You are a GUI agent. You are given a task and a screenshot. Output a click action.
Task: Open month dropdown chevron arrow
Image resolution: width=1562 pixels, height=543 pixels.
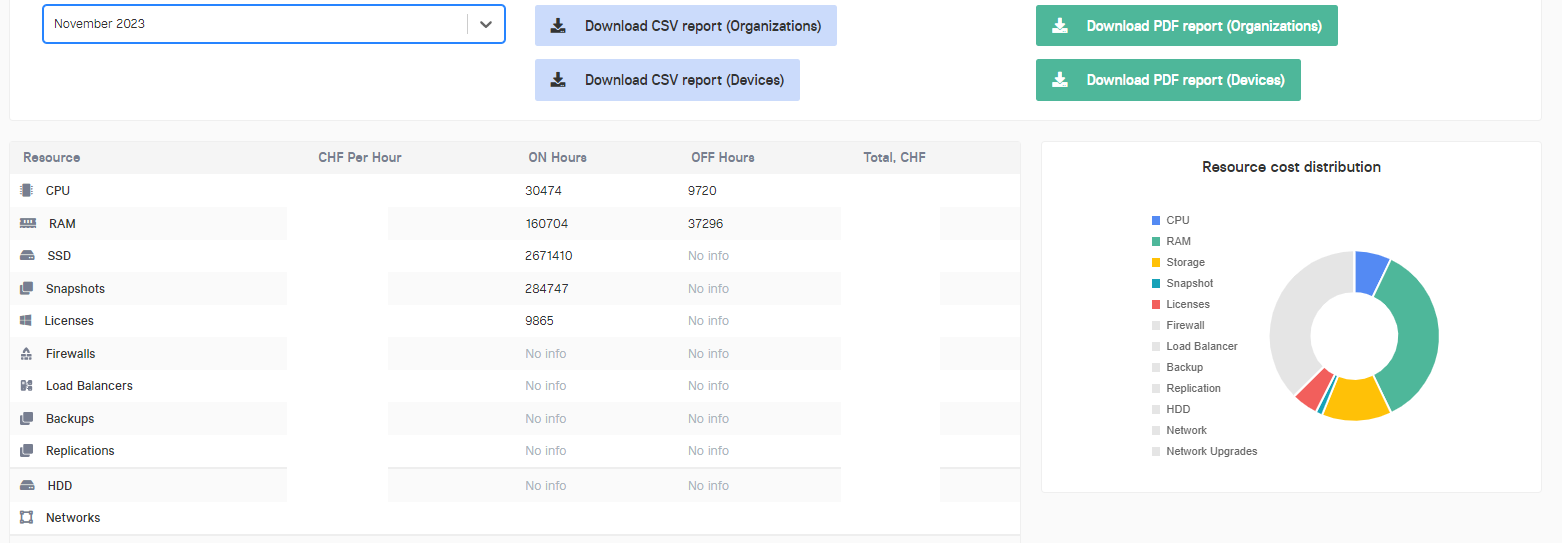(x=486, y=24)
